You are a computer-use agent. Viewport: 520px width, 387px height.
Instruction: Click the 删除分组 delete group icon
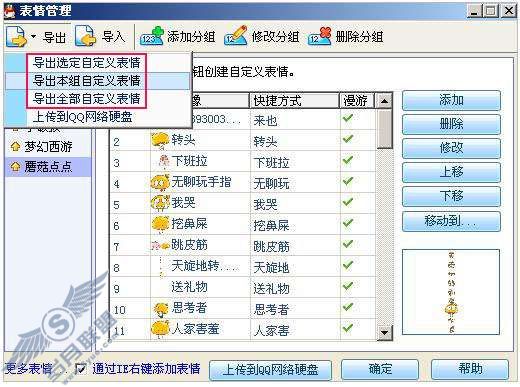click(x=320, y=36)
